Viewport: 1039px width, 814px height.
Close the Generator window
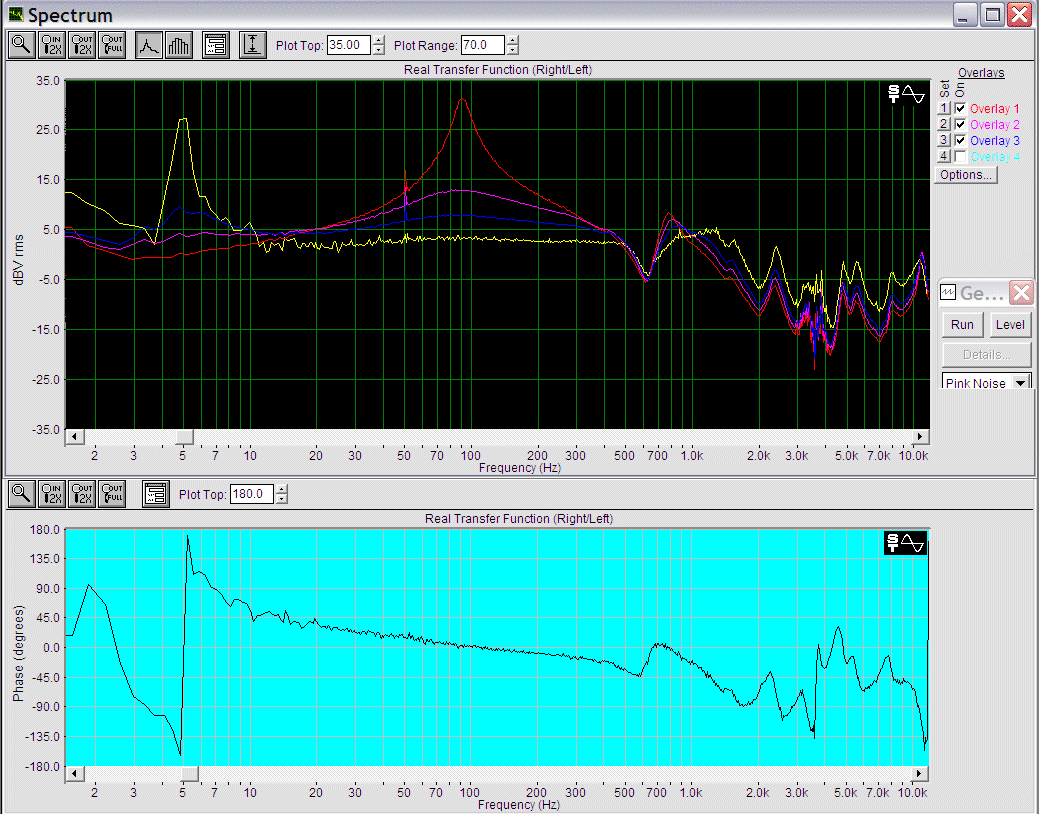tap(1022, 292)
